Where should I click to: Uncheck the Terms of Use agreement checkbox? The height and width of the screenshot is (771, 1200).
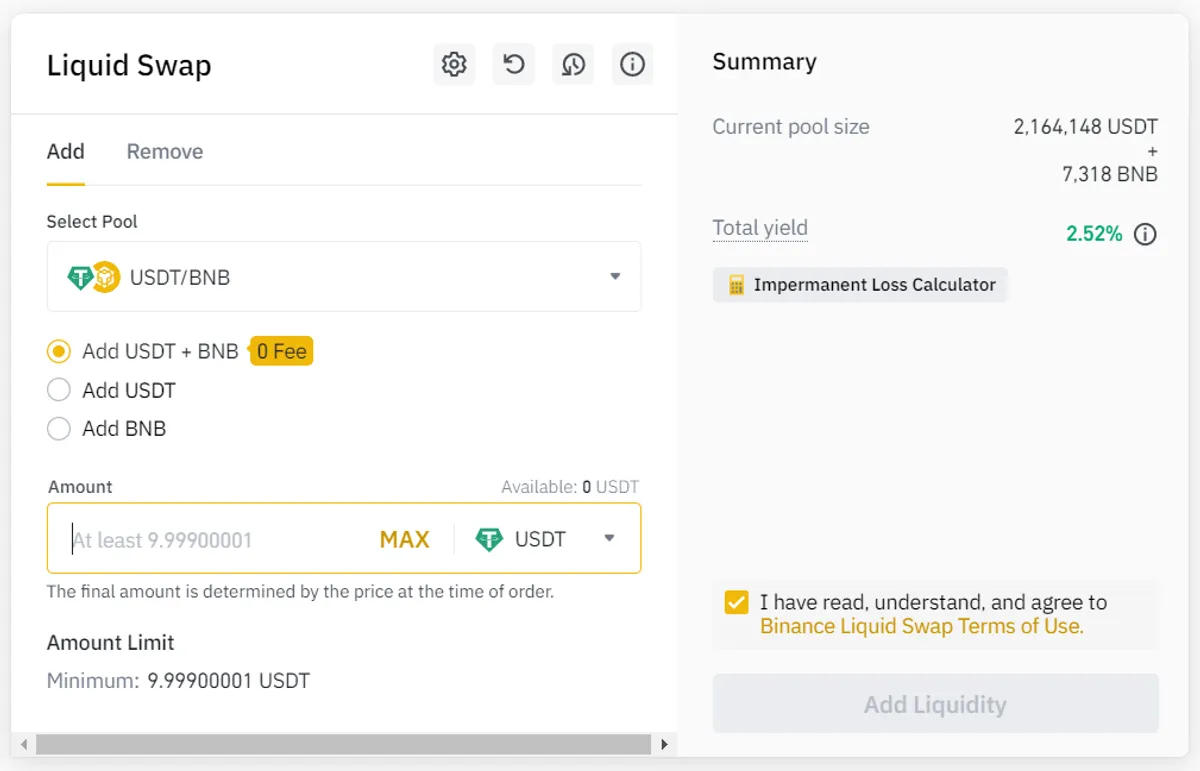tap(736, 602)
